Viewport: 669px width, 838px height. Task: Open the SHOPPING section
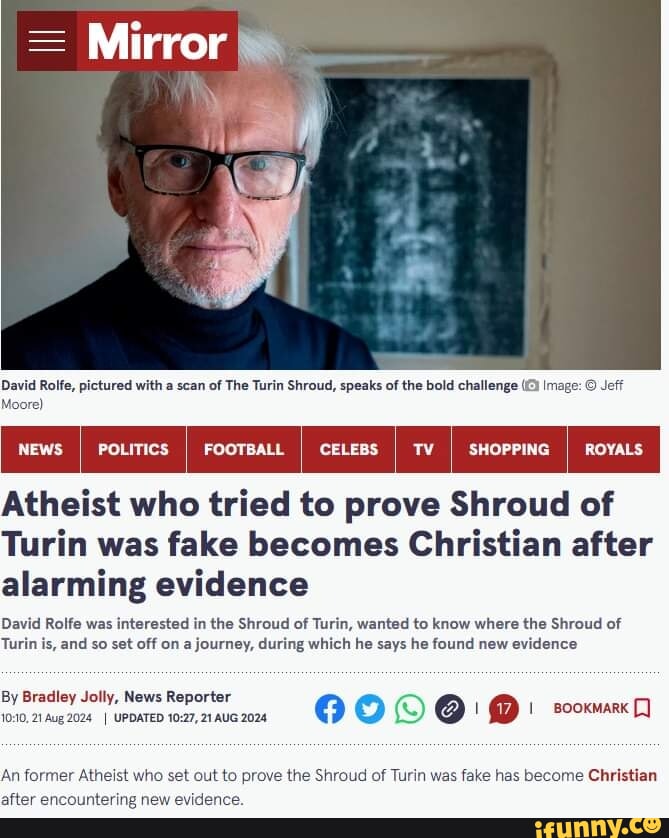pos(509,449)
